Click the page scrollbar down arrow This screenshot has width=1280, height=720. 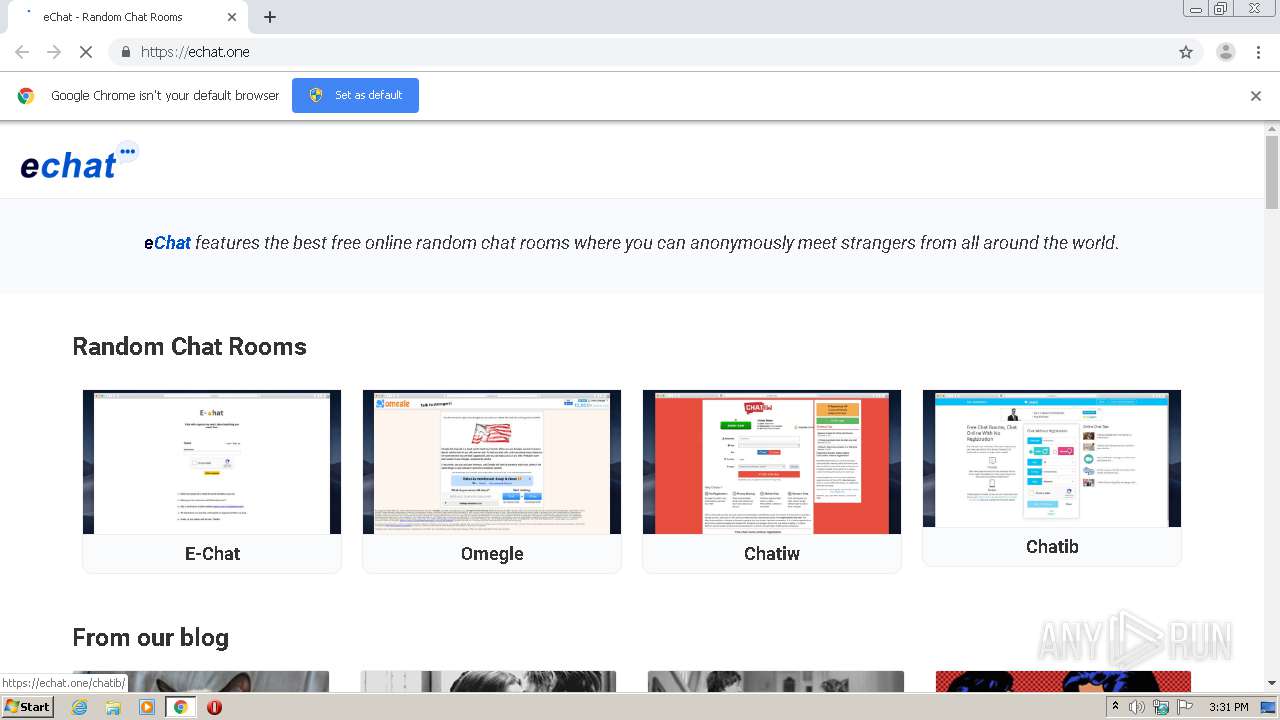coord(1272,683)
